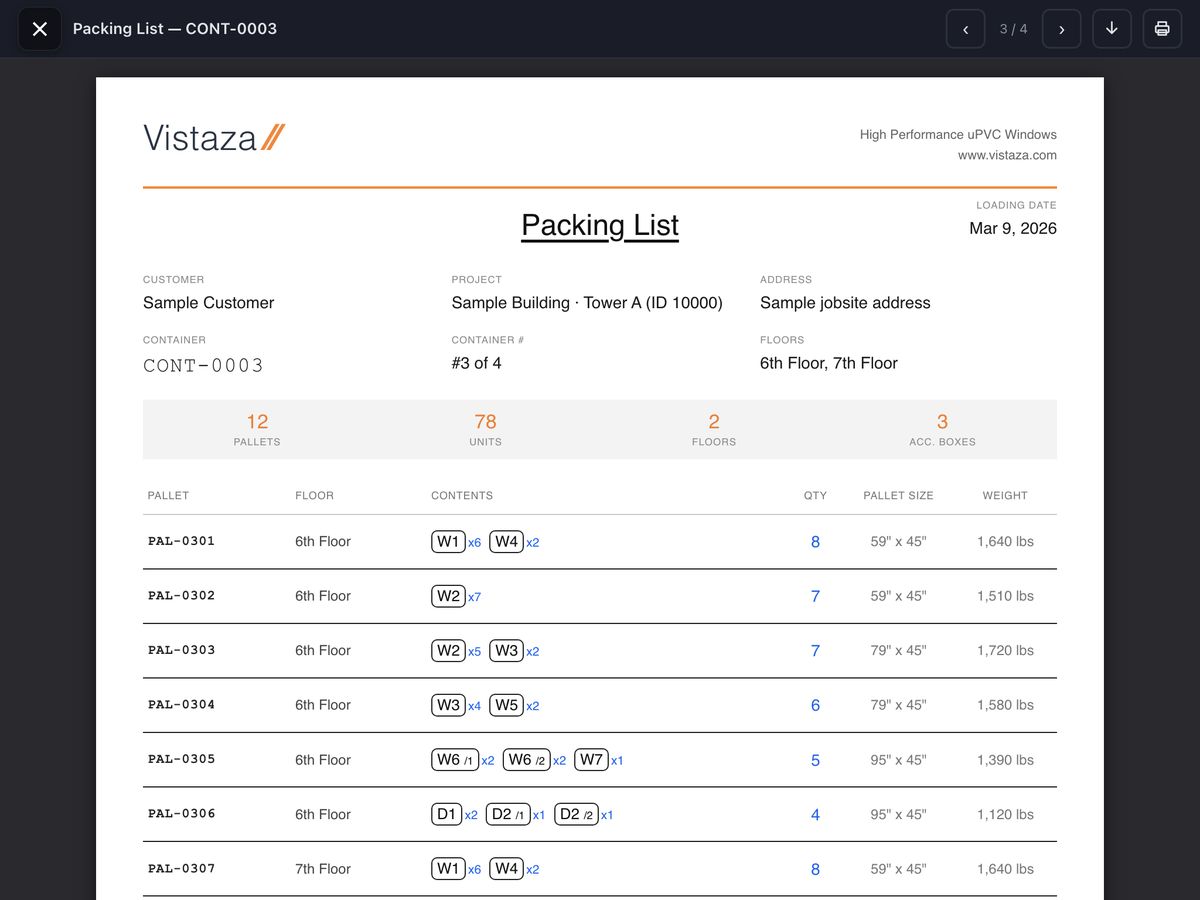Download the packing list
The width and height of the screenshot is (1200, 900).
1112,29
